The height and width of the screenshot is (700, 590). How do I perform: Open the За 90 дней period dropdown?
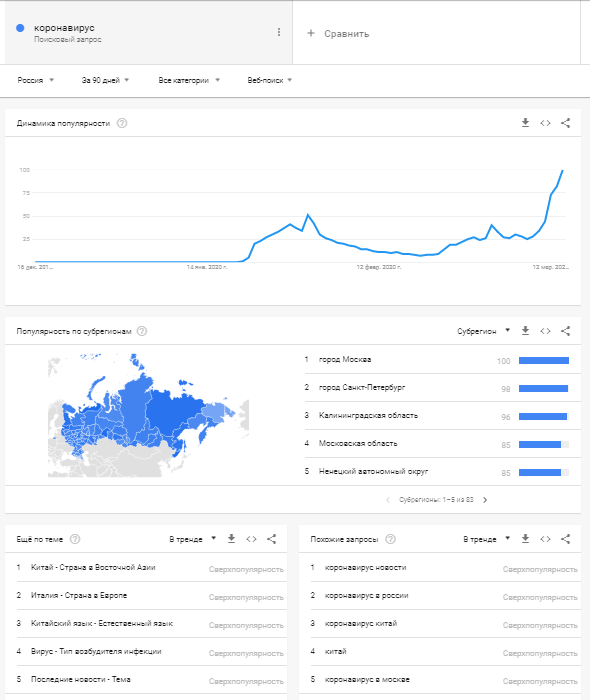105,80
